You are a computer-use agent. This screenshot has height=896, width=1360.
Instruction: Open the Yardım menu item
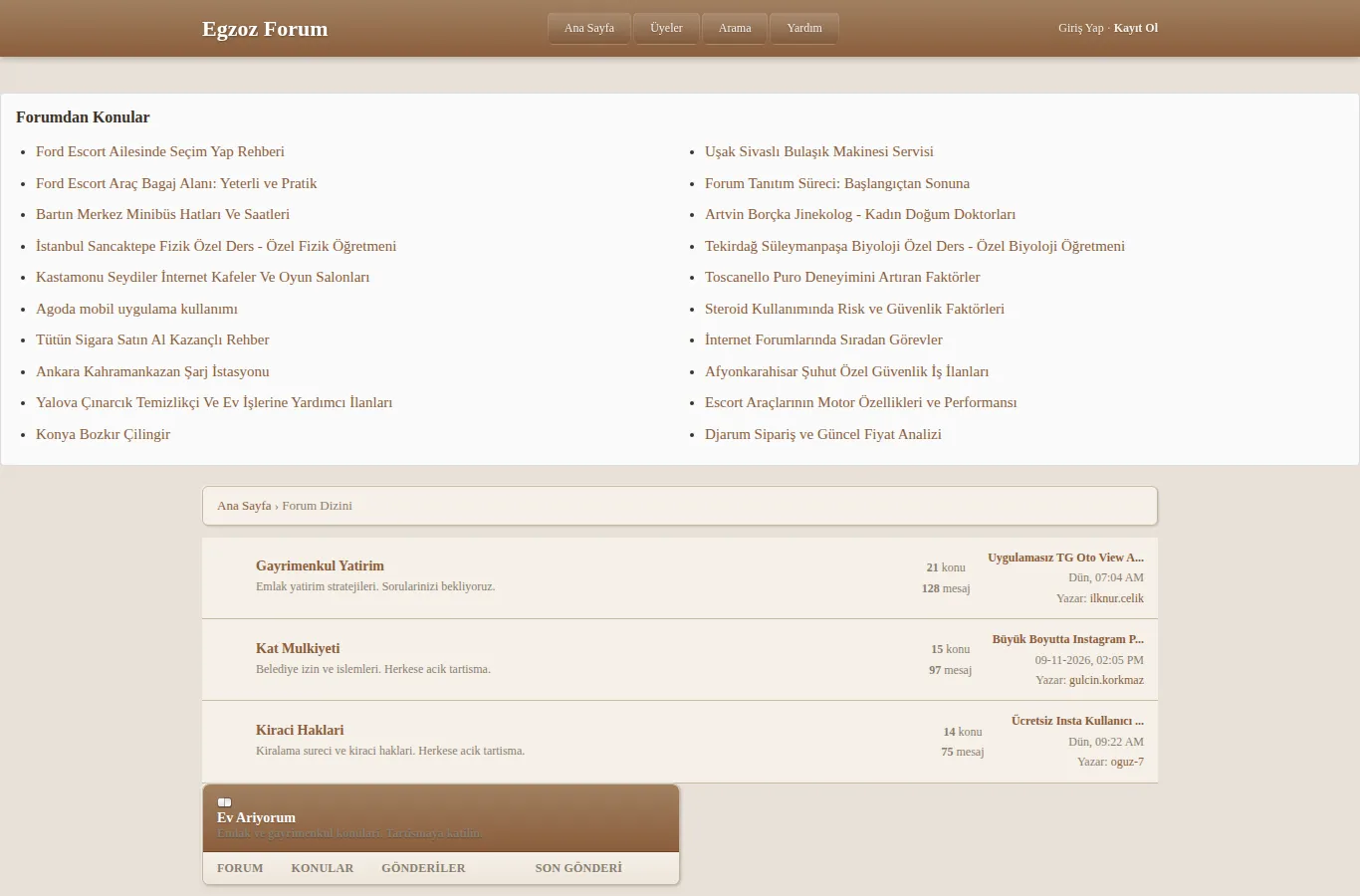point(804,28)
